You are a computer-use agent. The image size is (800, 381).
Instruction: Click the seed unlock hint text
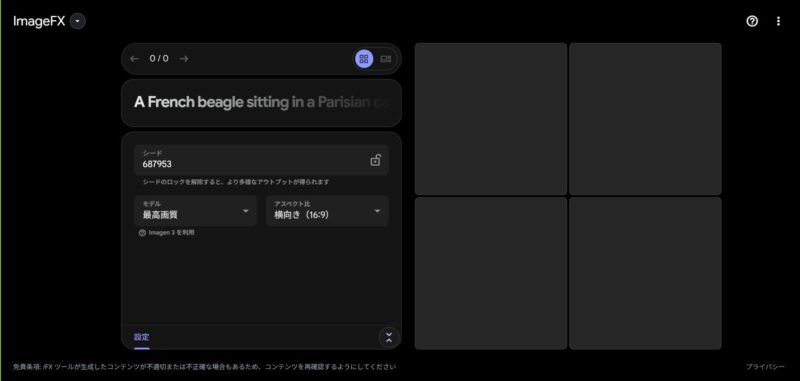[236, 182]
